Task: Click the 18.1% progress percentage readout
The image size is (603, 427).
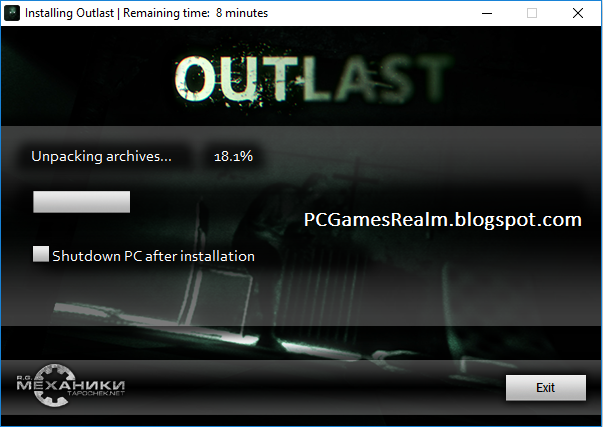Action: [233, 156]
